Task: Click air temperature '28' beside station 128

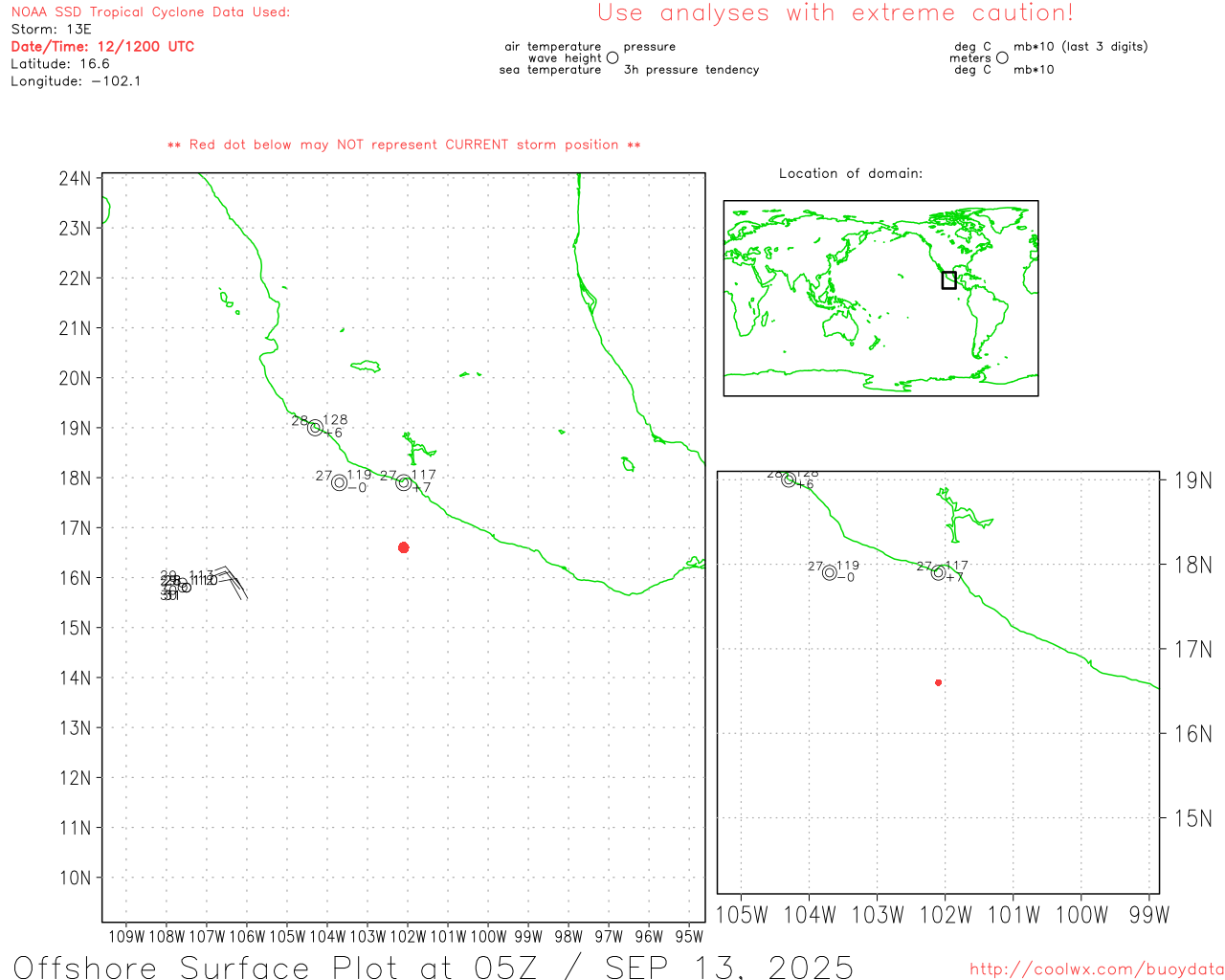Action: [x=300, y=421]
